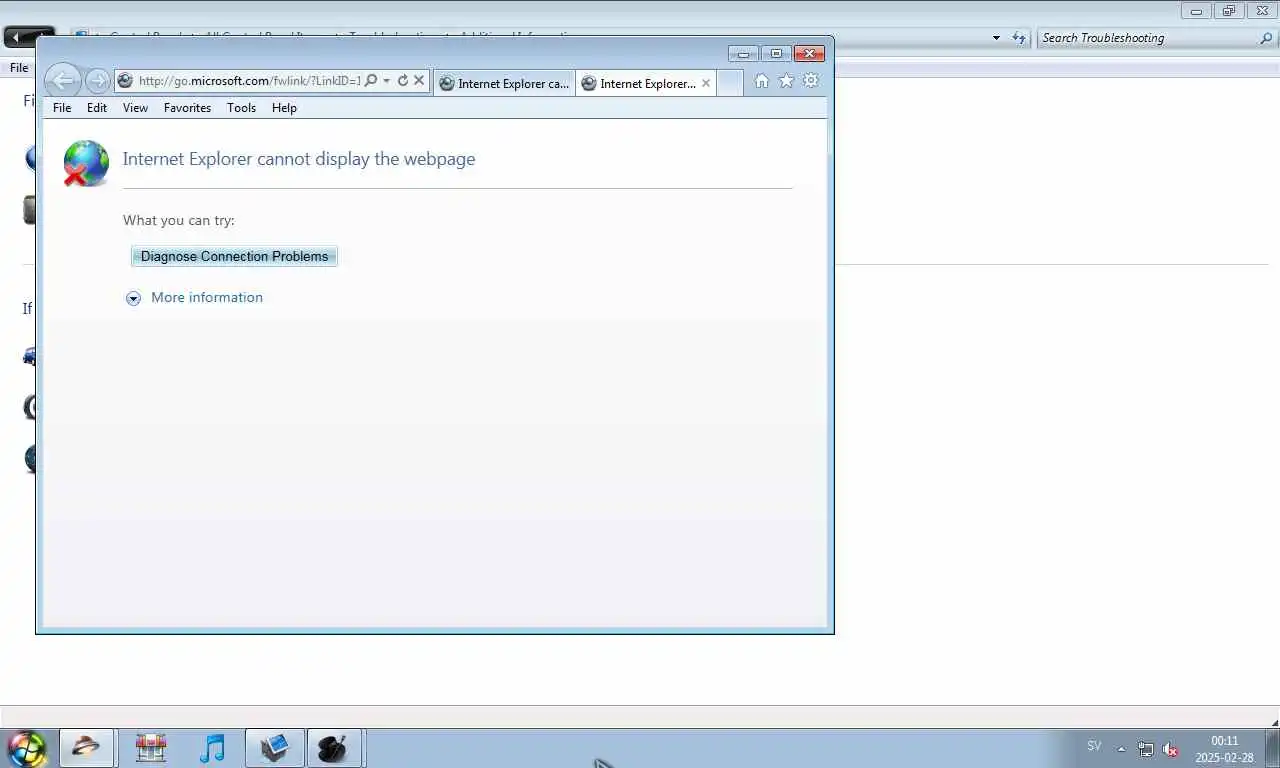The image size is (1280, 768).
Task: Open address history dropdown in Troubleshooting window
Action: tap(996, 38)
